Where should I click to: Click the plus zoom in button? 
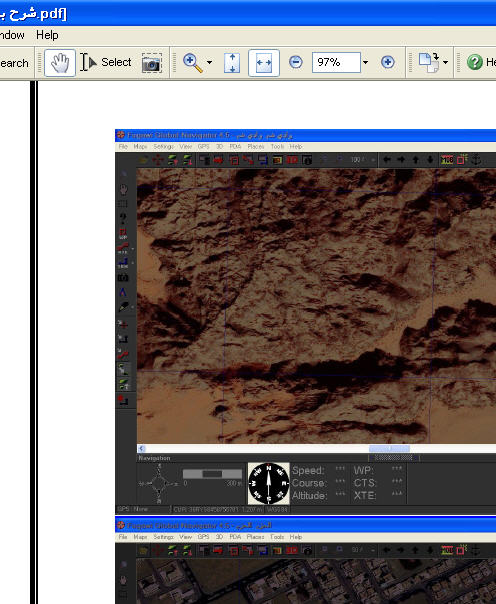[388, 62]
